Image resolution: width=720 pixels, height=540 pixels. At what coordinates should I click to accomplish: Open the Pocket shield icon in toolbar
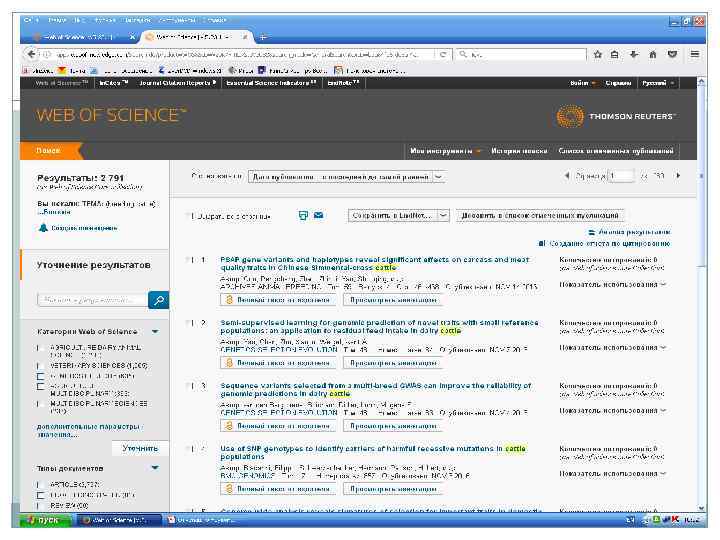(x=672, y=54)
